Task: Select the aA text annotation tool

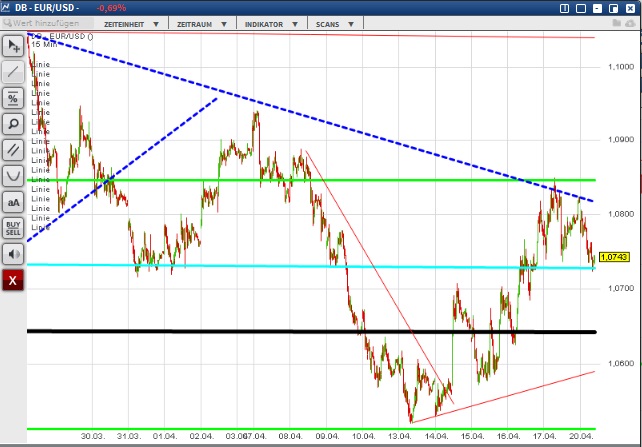Action: point(13,202)
